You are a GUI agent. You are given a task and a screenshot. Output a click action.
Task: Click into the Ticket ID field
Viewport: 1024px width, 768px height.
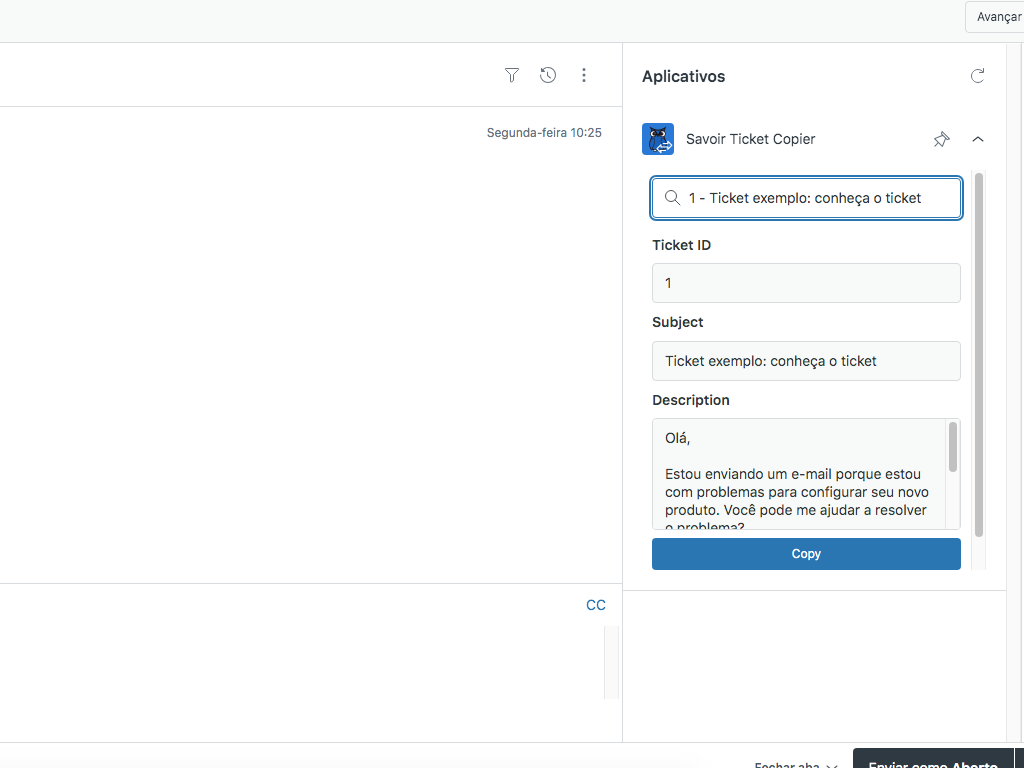point(806,283)
